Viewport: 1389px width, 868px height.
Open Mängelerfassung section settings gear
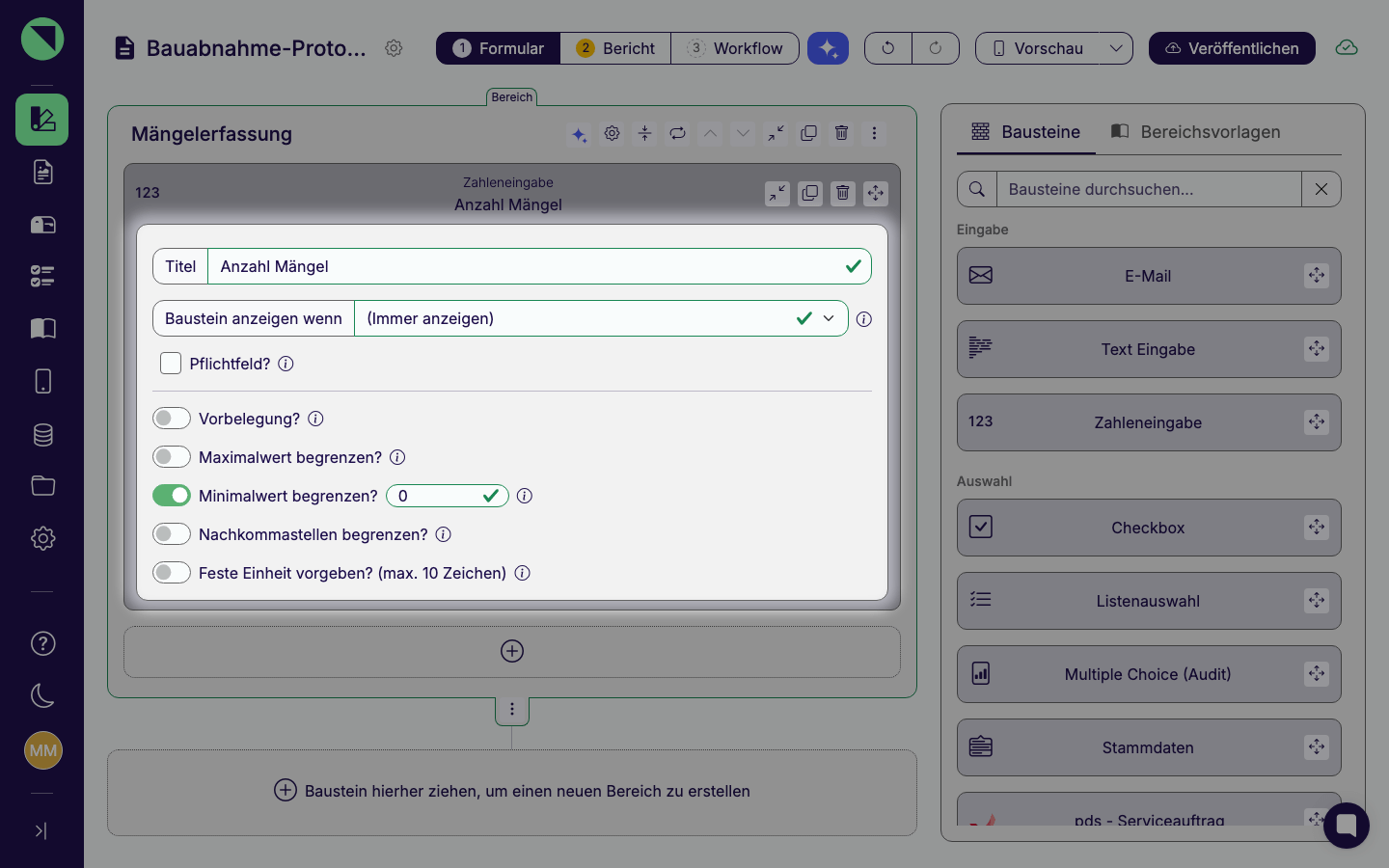coord(612,133)
